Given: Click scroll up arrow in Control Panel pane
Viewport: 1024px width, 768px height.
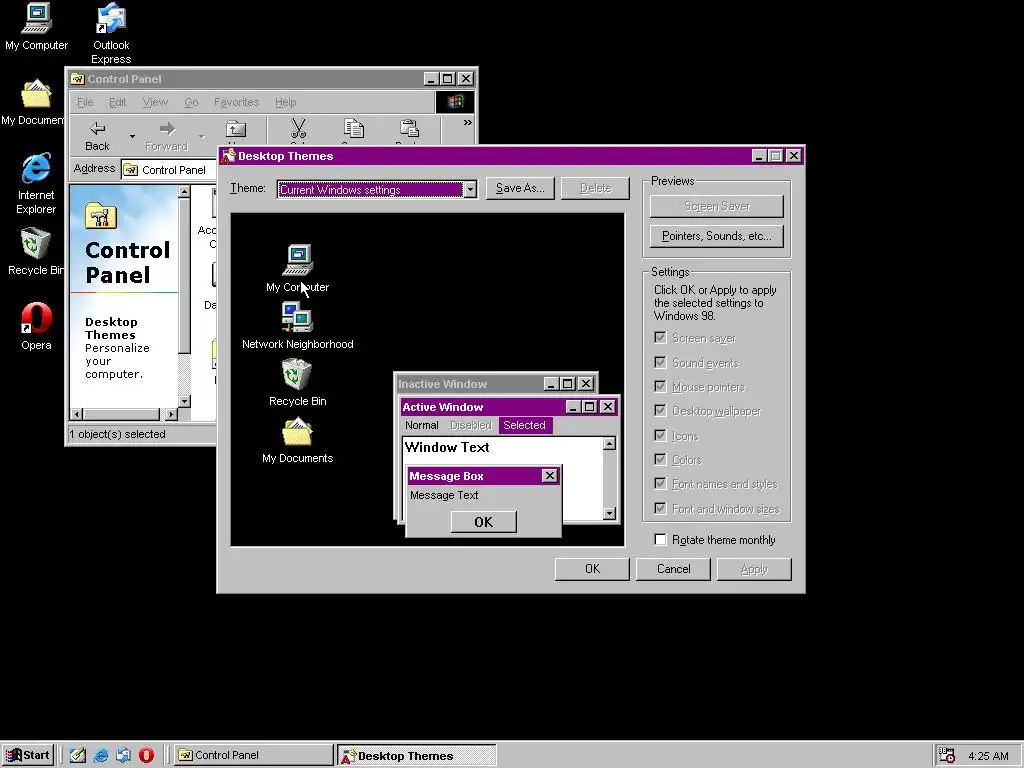Looking at the screenshot, I should (x=184, y=191).
